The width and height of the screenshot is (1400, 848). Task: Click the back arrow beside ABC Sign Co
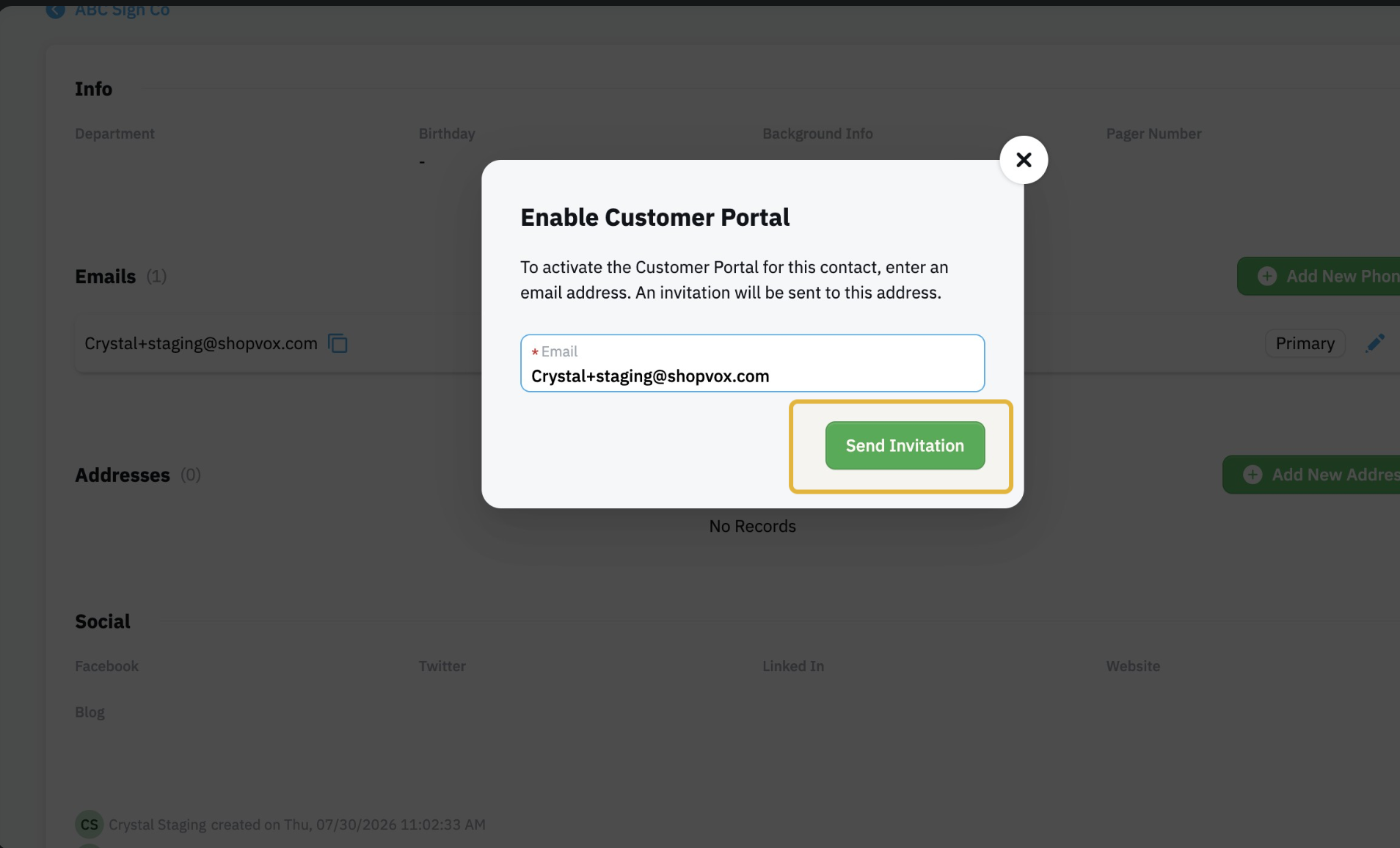click(x=55, y=10)
